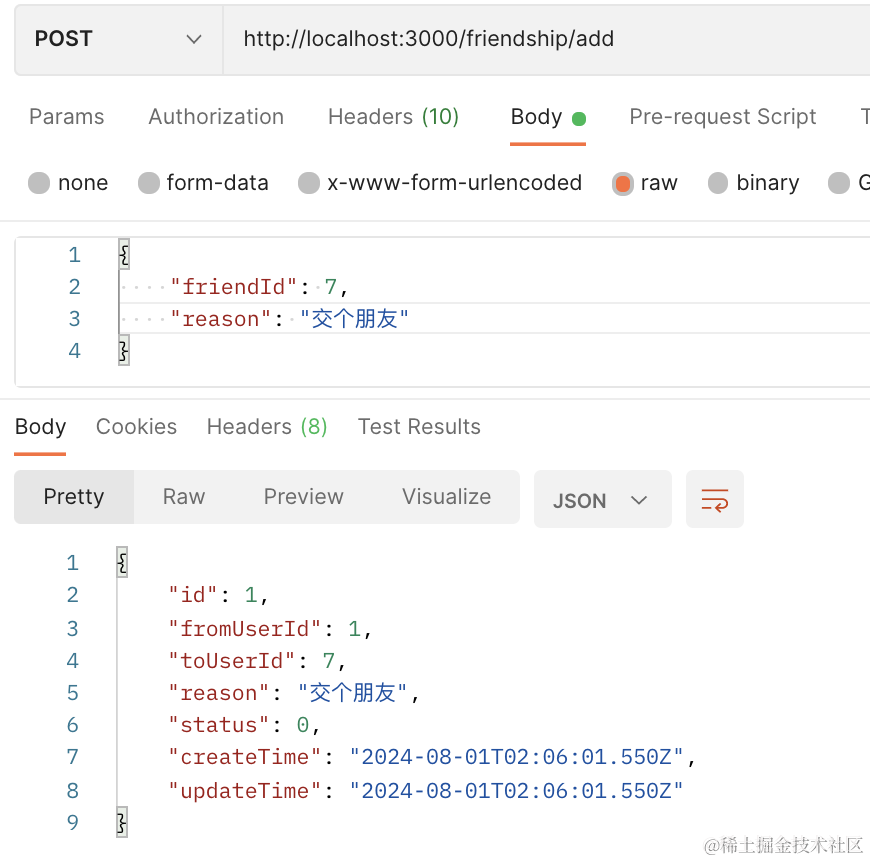Open request Headers (10) tab
This screenshot has width=870, height=862.
pos(393,117)
